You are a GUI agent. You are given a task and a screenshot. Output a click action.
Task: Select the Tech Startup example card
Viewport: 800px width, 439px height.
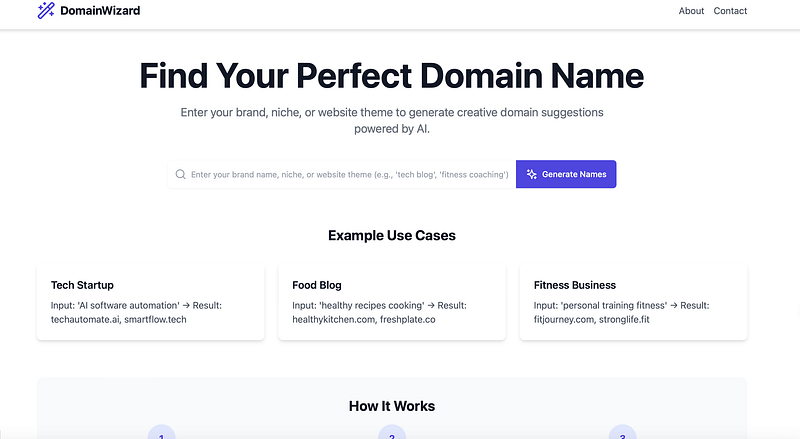150,302
